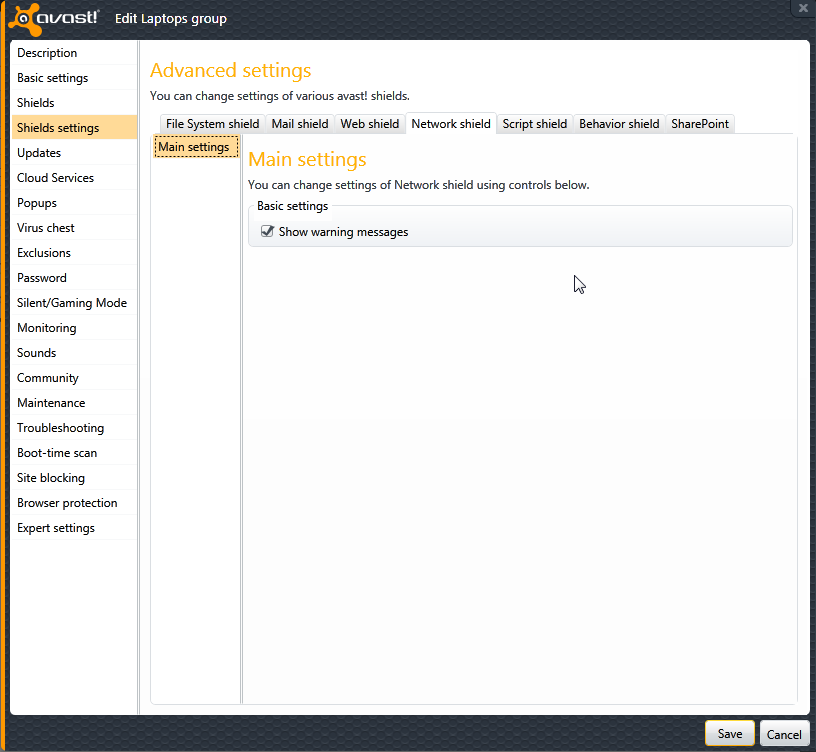Go to Exclusions section
The image size is (816, 752).
coord(73,252)
